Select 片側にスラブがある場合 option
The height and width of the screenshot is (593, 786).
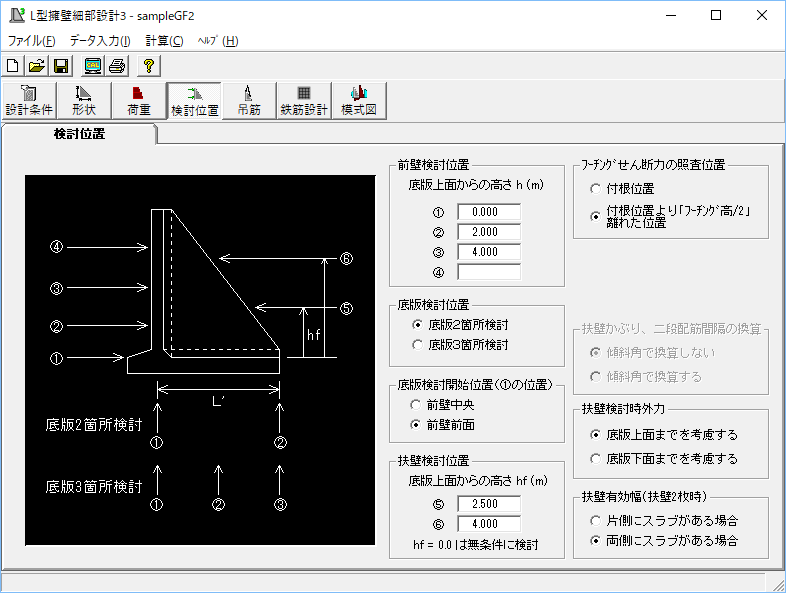click(595, 521)
